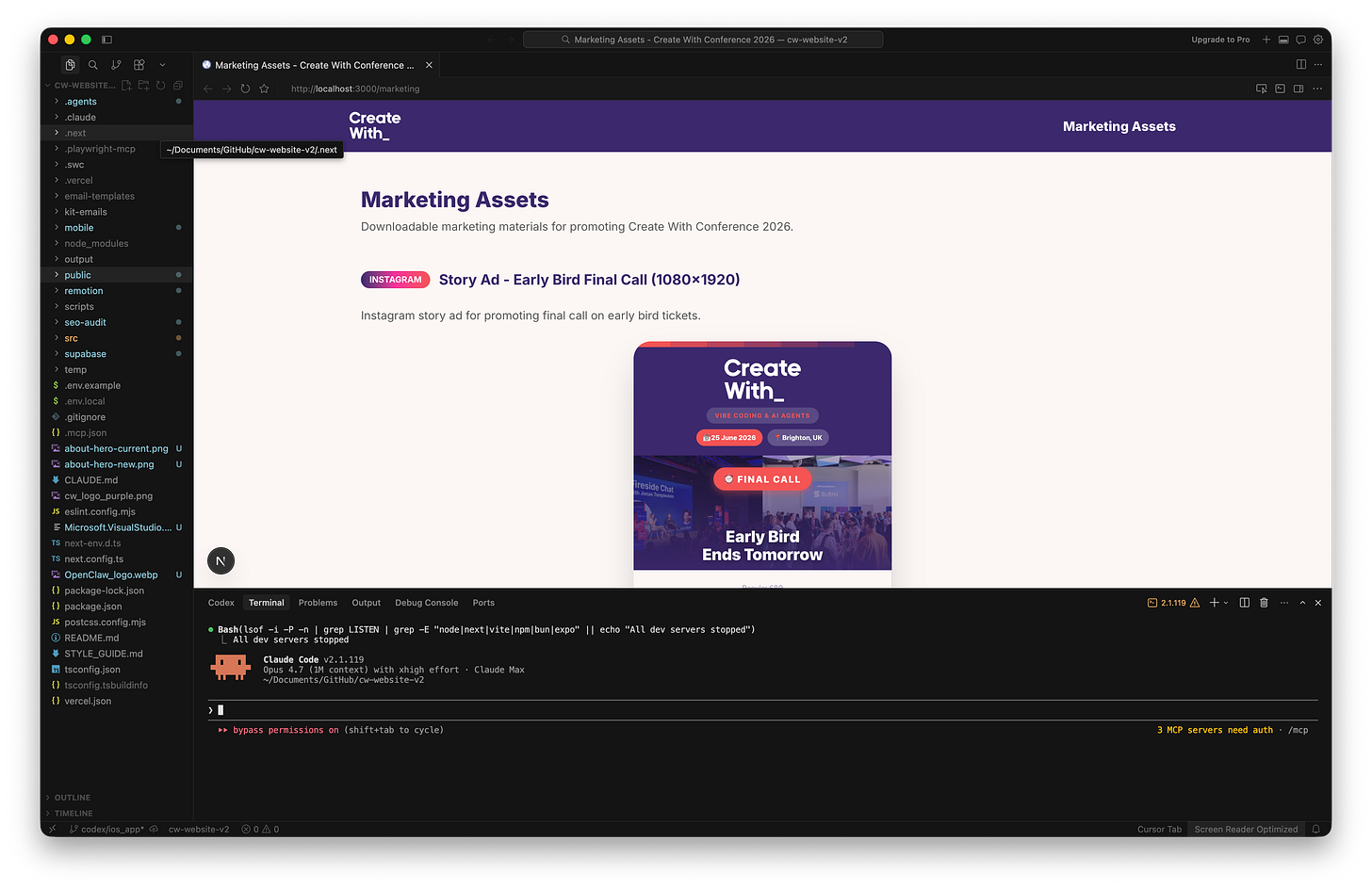
Task: Switch to the Problems panel tab
Action: tap(318, 603)
